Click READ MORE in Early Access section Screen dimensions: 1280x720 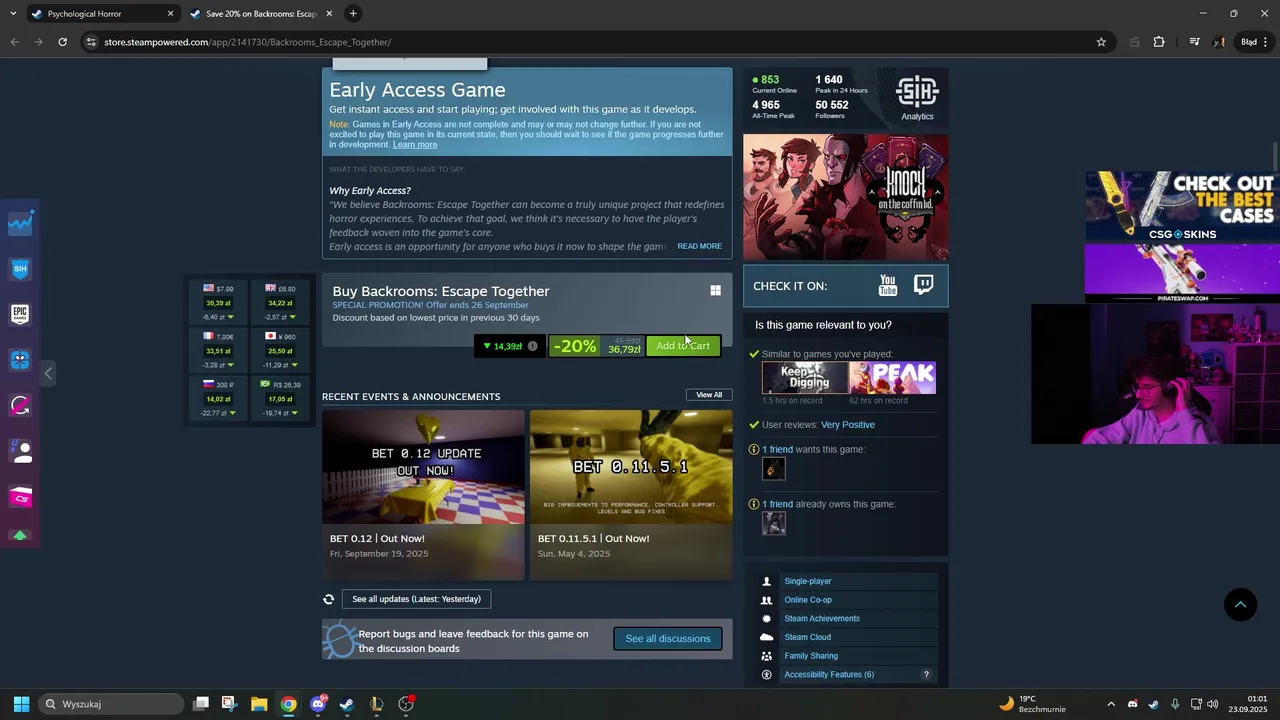[x=699, y=246]
